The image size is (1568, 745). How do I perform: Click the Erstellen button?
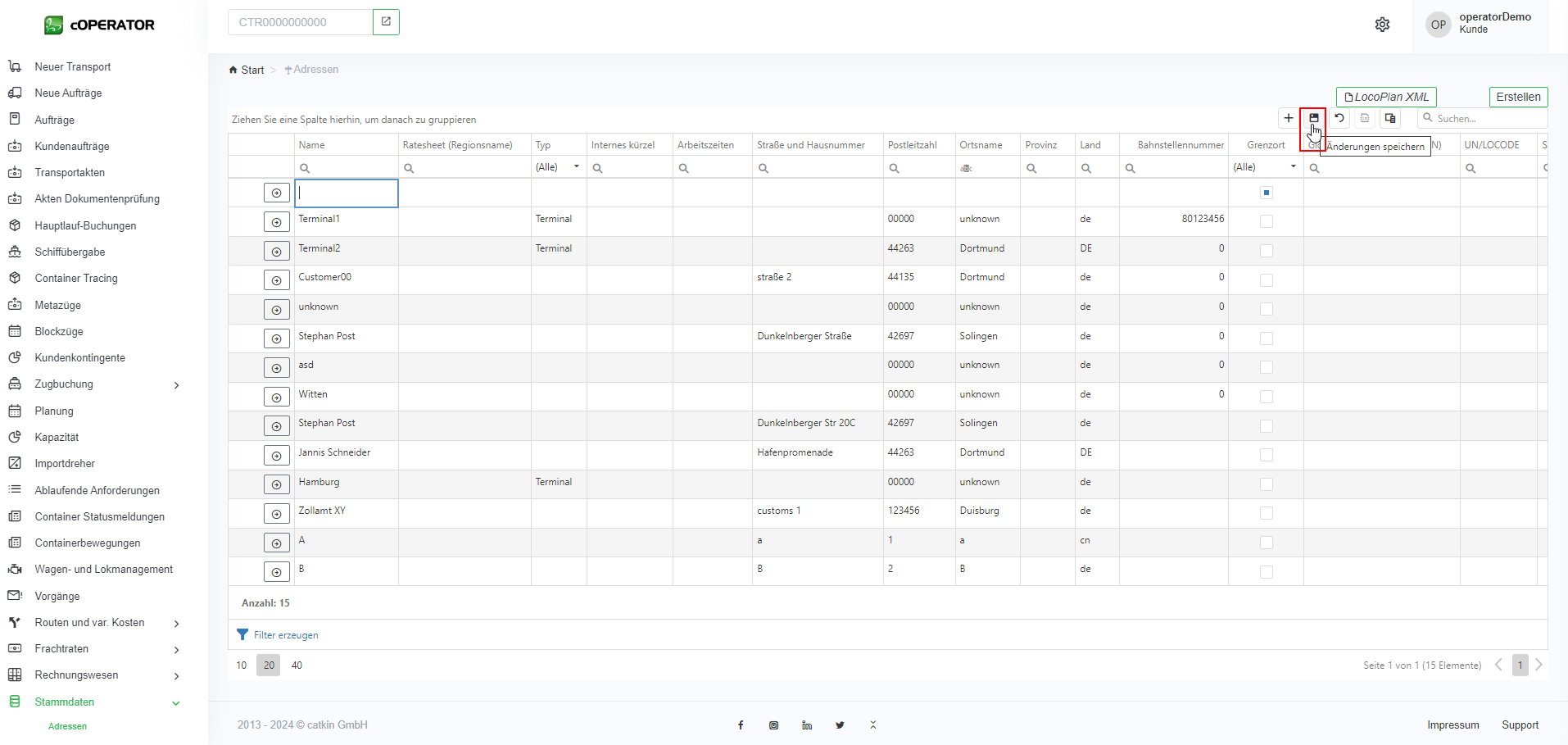(x=1517, y=97)
